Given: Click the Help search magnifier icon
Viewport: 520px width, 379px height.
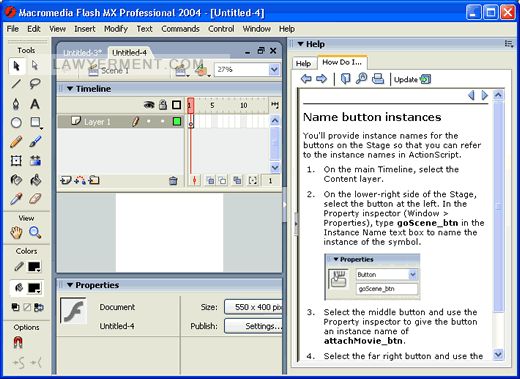Looking at the screenshot, I should (x=361, y=79).
